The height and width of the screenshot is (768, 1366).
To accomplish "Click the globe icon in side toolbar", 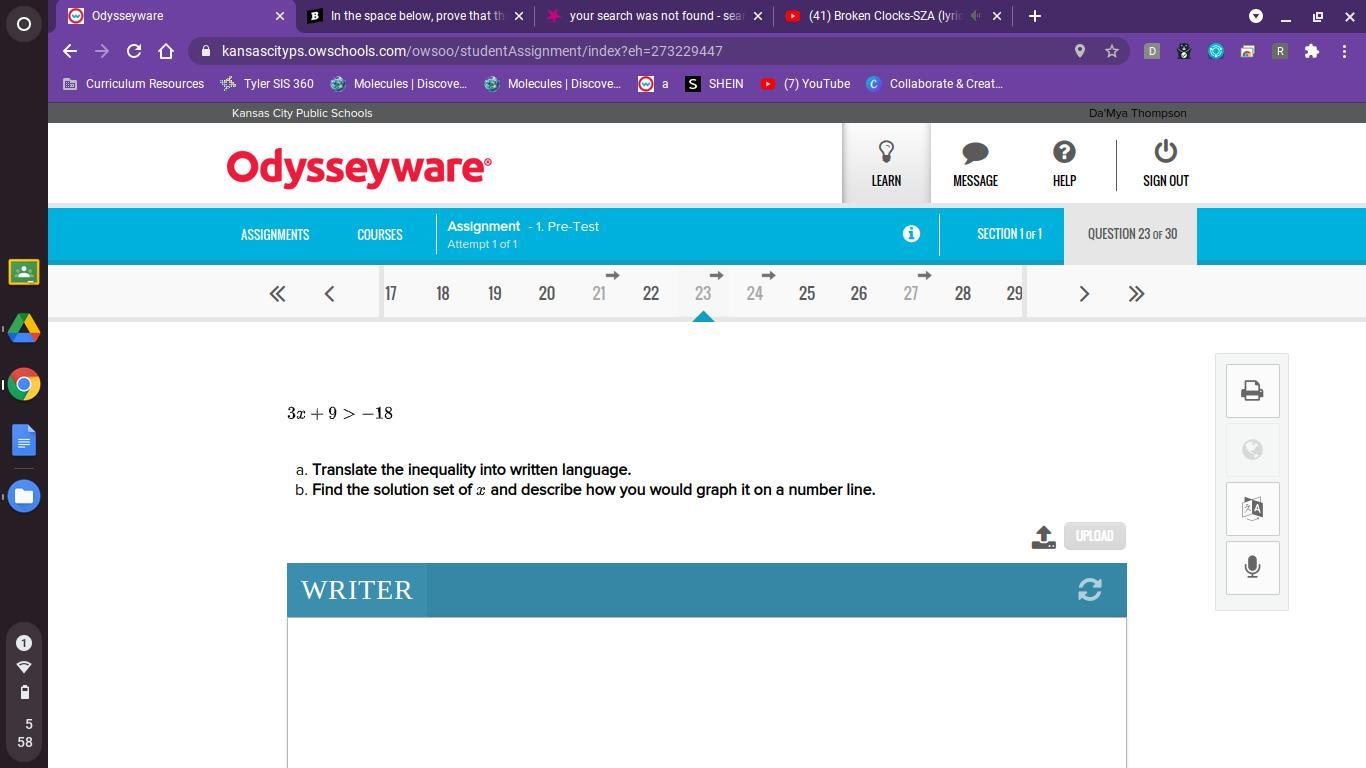I will 1252,450.
